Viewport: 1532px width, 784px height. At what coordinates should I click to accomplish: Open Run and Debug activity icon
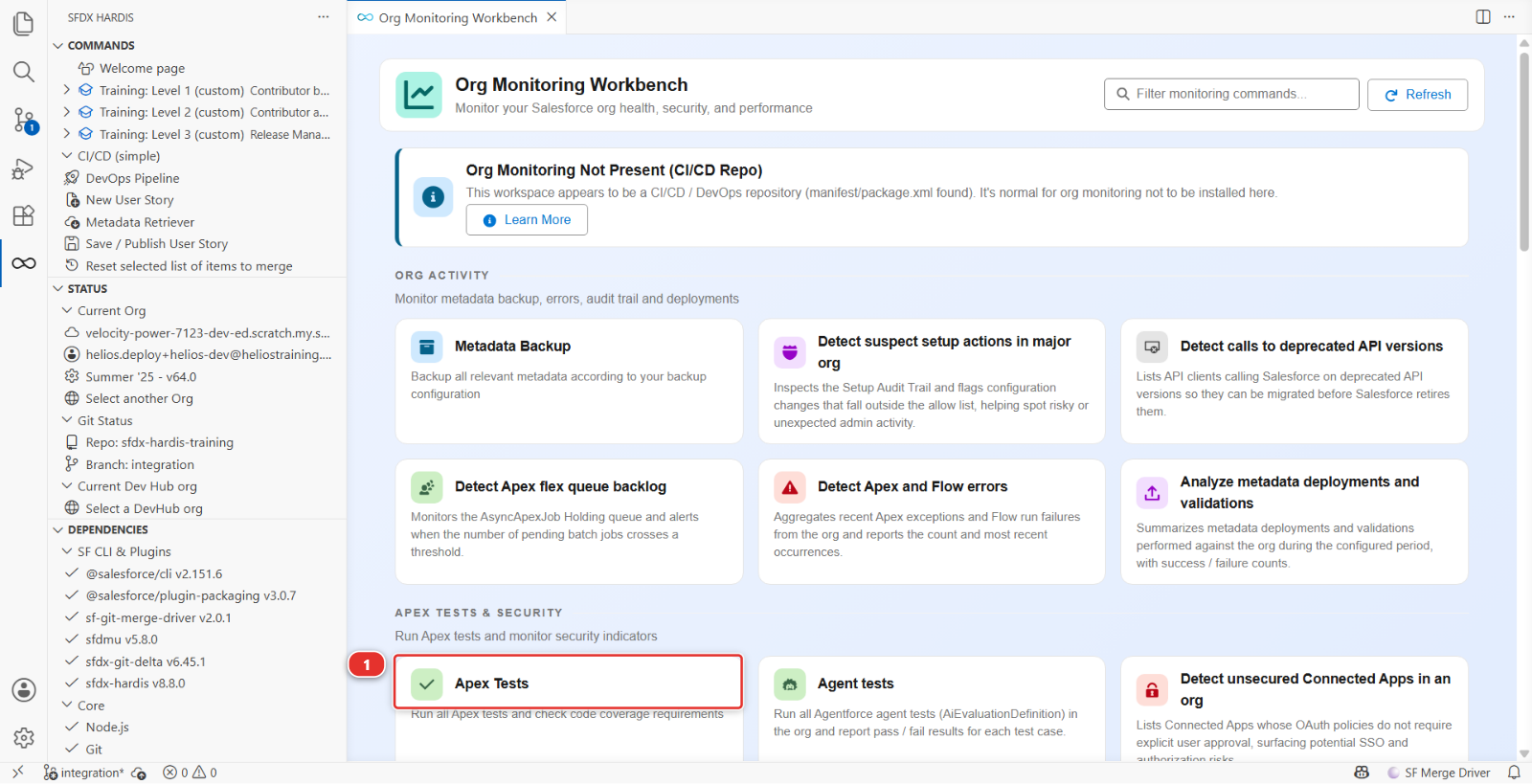click(24, 168)
